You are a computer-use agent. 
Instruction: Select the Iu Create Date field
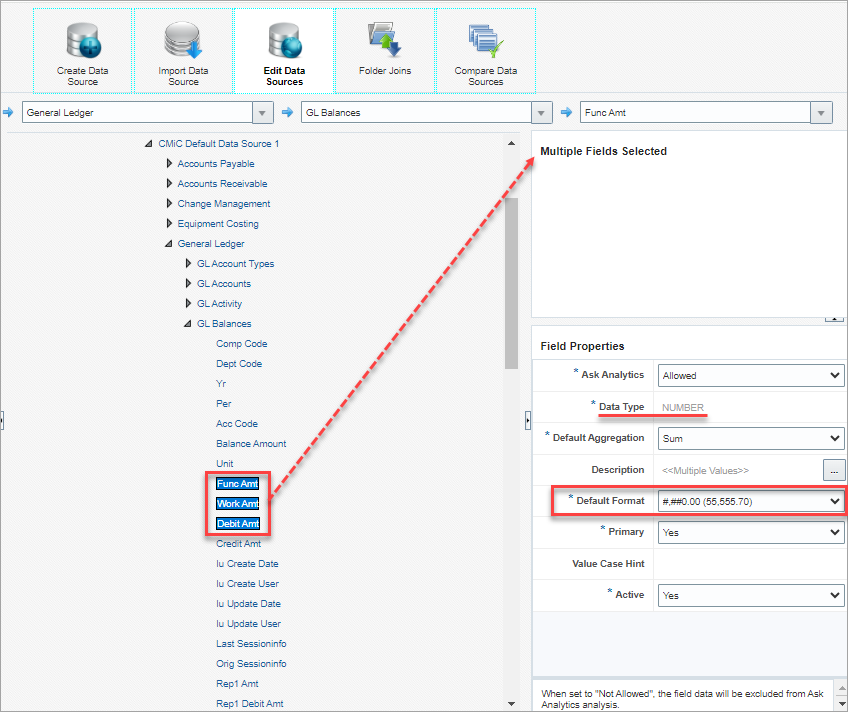(247, 564)
